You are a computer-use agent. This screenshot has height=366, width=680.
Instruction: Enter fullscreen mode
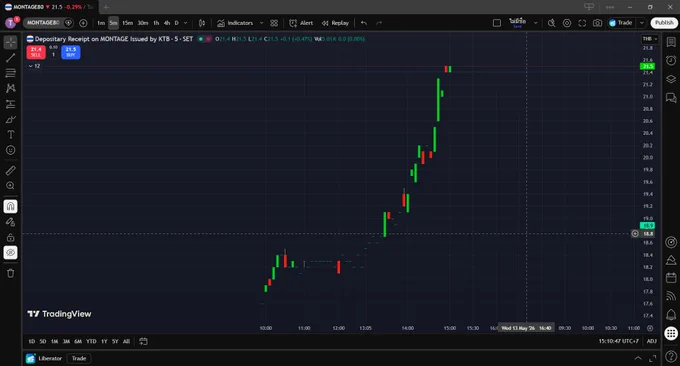[582, 23]
